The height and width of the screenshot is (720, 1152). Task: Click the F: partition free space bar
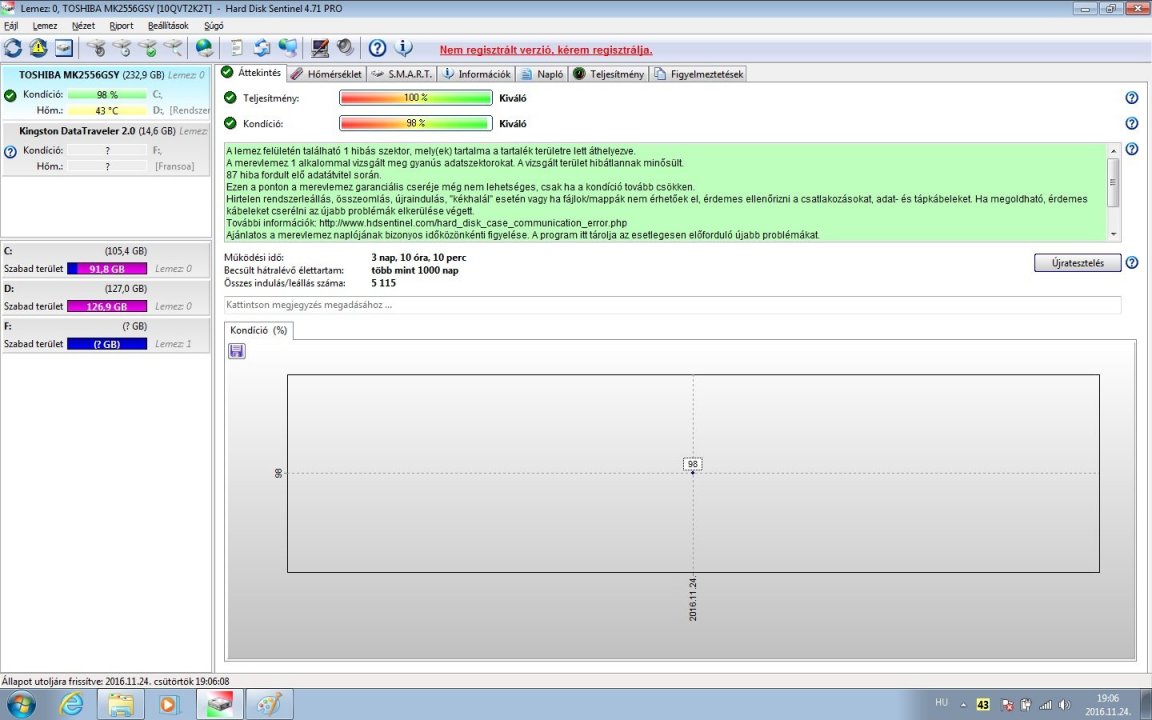point(107,344)
